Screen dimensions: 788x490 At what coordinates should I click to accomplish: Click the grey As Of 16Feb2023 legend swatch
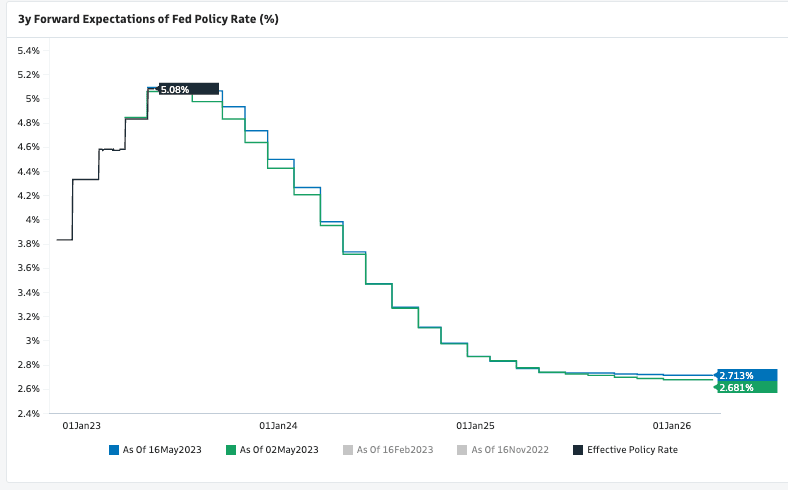click(347, 450)
